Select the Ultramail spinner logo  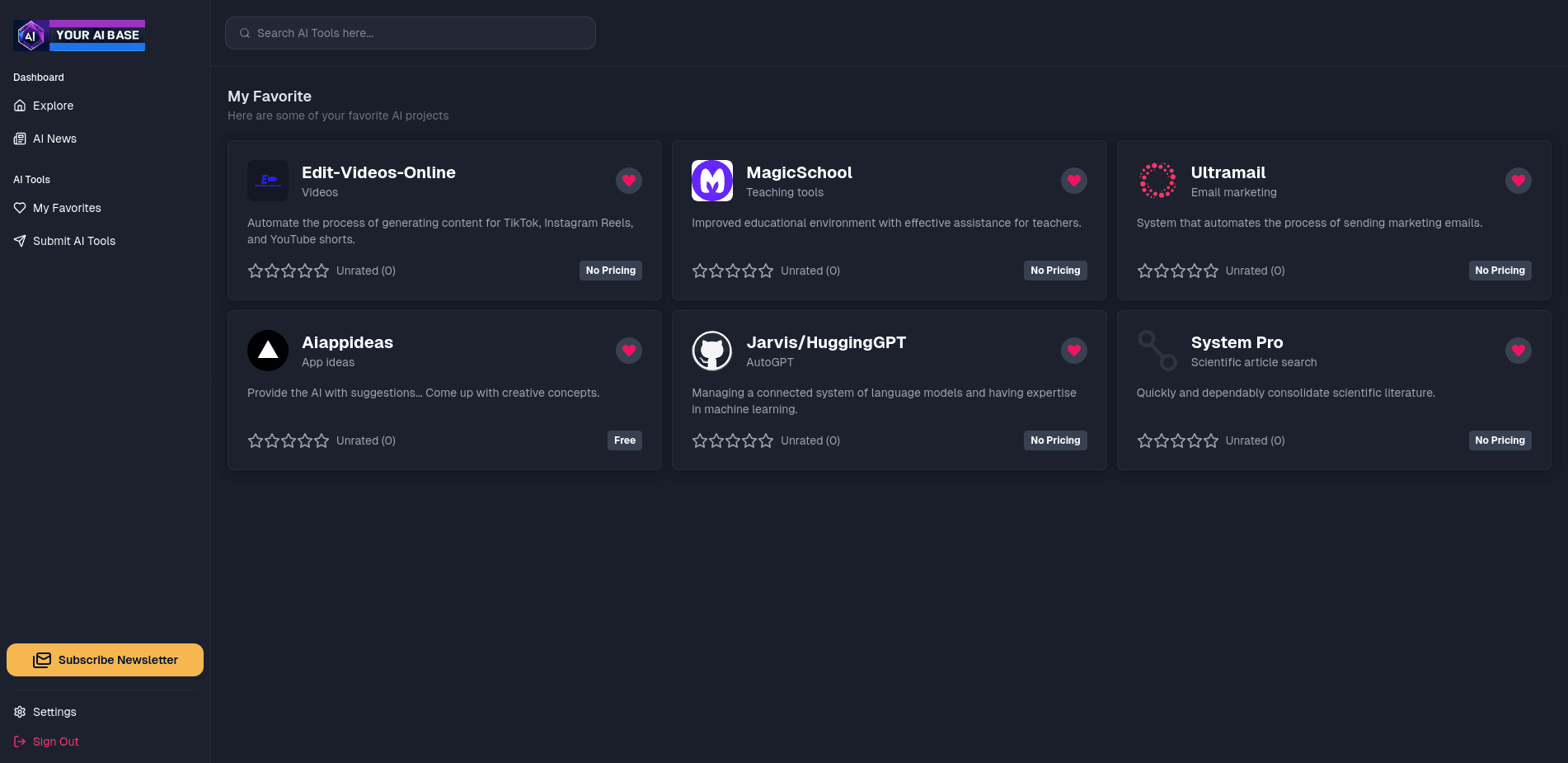tap(1157, 180)
